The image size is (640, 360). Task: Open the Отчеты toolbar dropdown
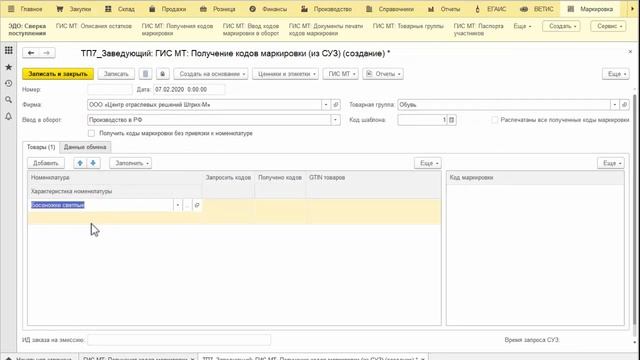tap(383, 74)
